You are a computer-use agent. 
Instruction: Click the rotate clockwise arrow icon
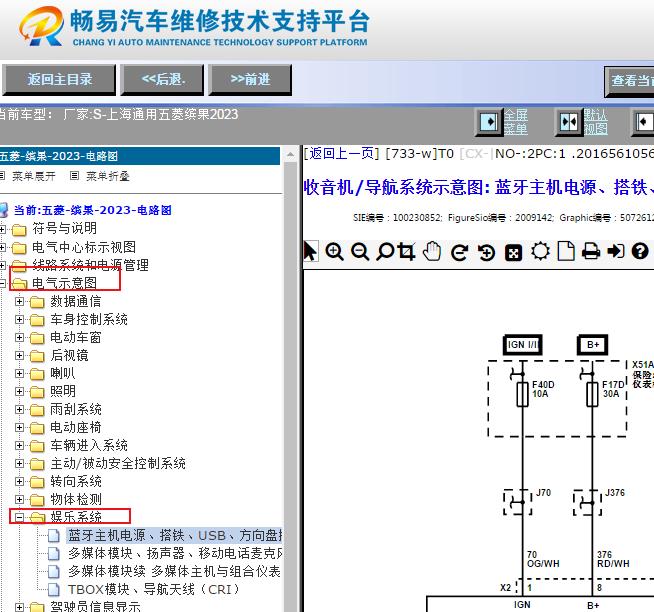(x=460, y=252)
